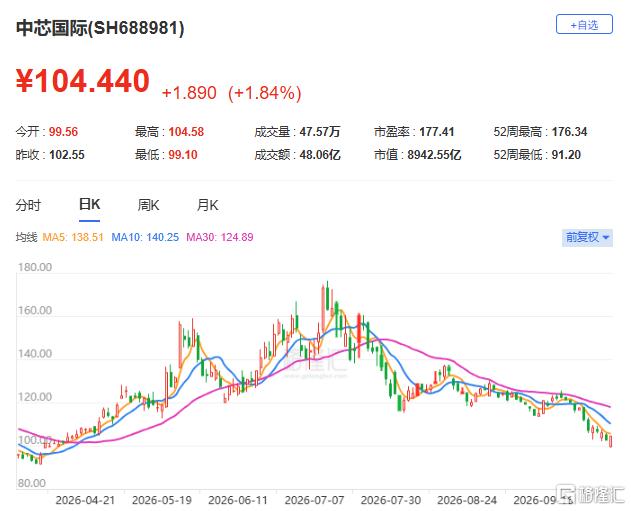
Task: Click the 180.00 y-axis label
Action: tap(35, 267)
